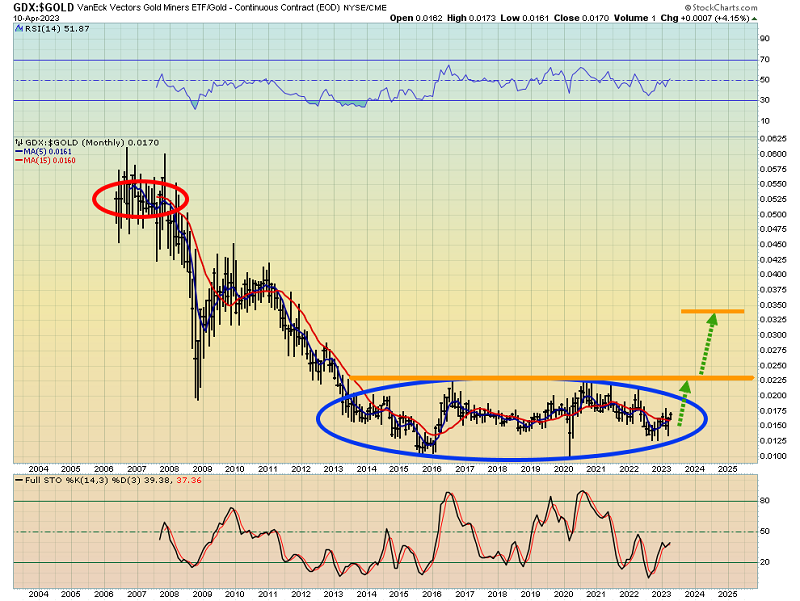Click the lower green dotted arrow inside blue ellipse
The image size is (800, 601).
[683, 403]
